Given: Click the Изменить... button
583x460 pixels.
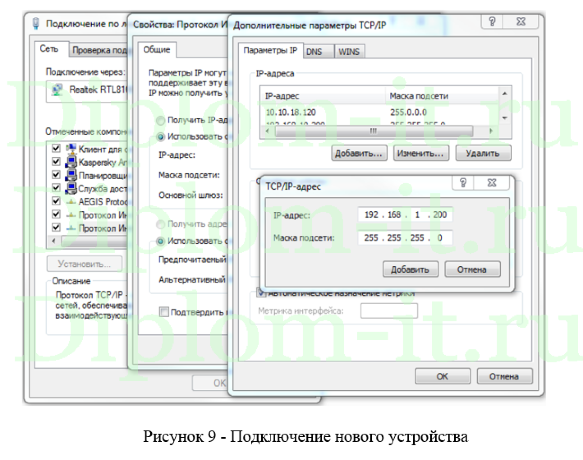Looking at the screenshot, I should click(x=421, y=153).
